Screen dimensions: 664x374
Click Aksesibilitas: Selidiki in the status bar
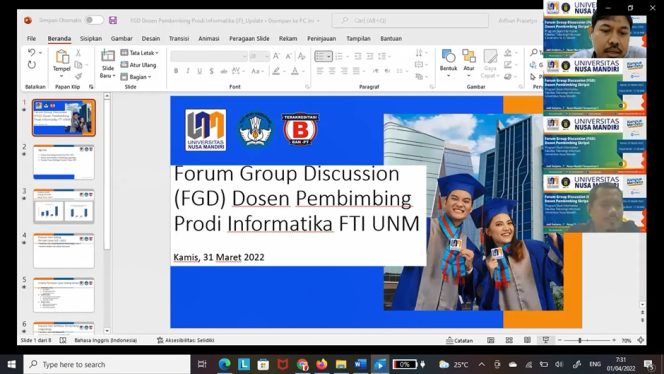[185, 340]
